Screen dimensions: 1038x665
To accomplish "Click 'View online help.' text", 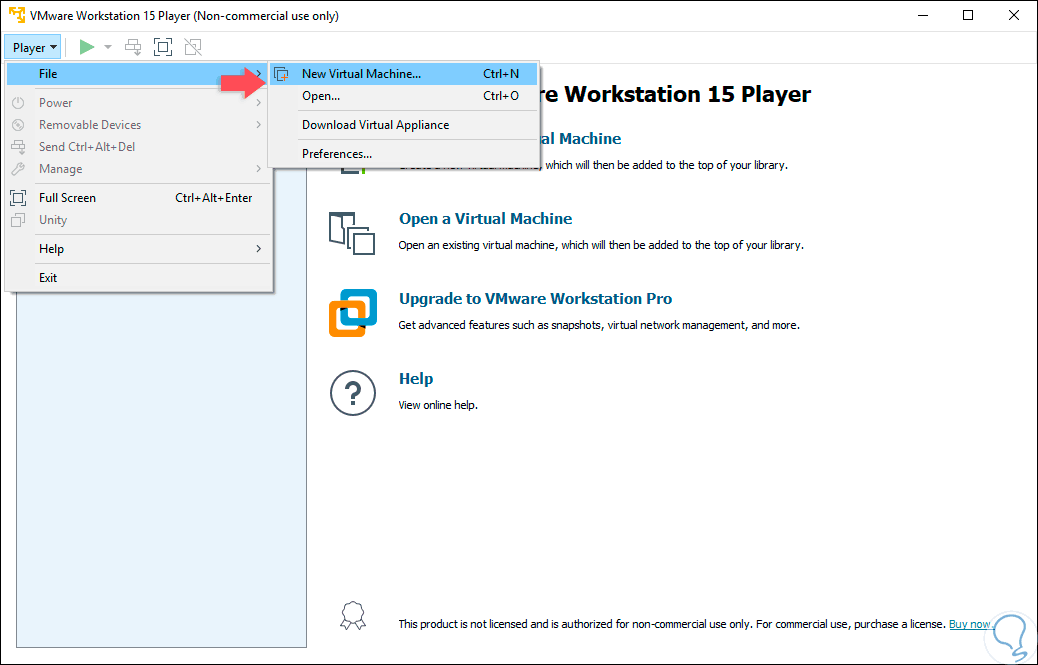I will (x=438, y=405).
